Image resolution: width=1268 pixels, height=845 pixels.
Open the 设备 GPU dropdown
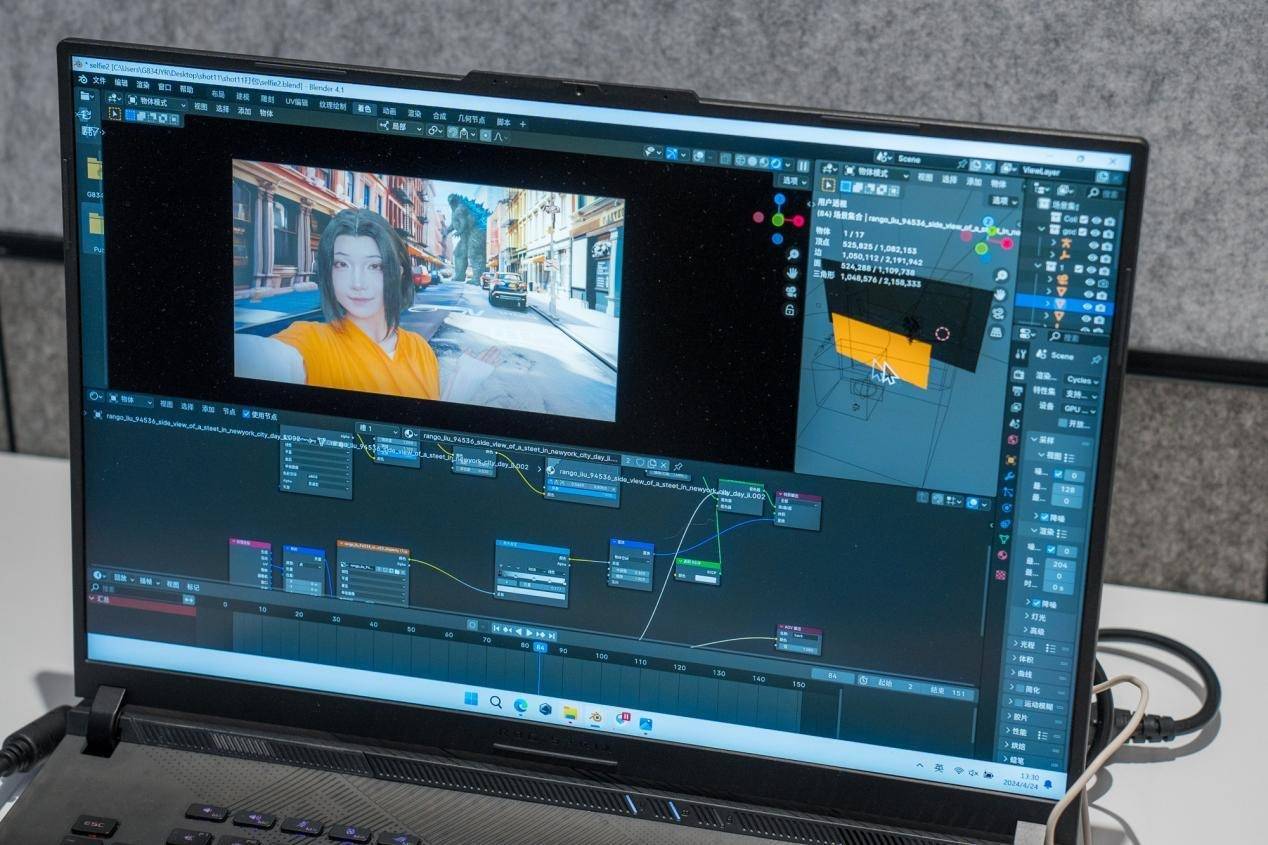click(x=1080, y=409)
